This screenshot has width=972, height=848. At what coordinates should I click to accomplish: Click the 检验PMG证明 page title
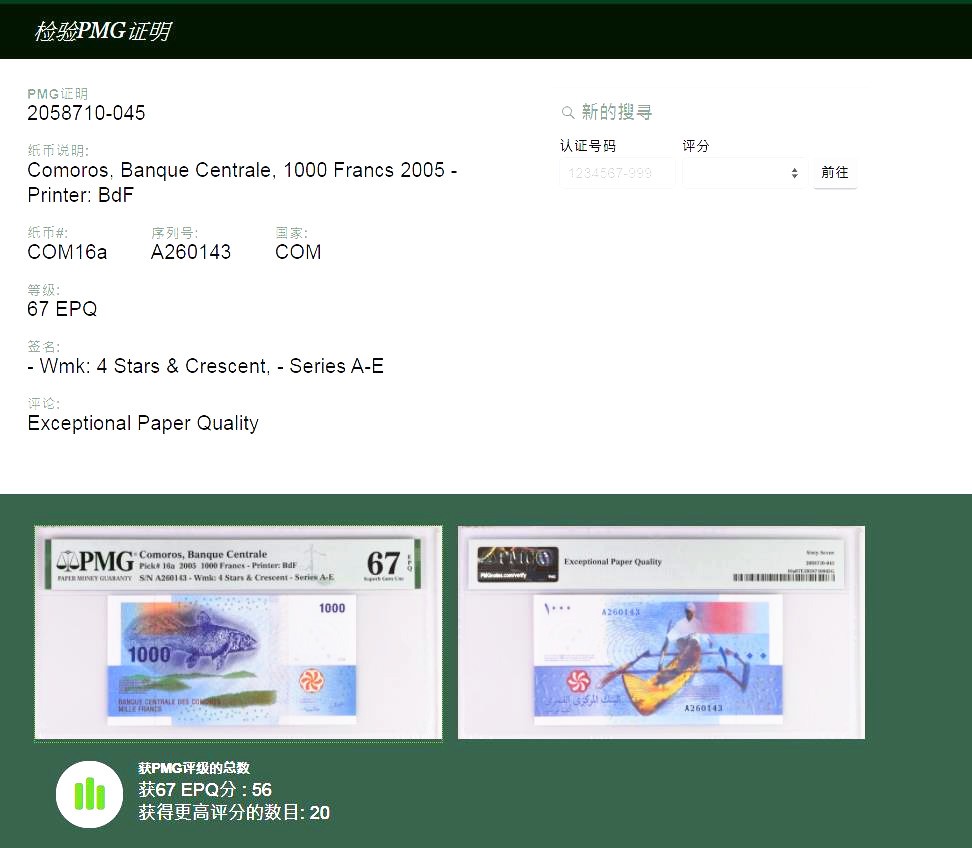pos(103,30)
